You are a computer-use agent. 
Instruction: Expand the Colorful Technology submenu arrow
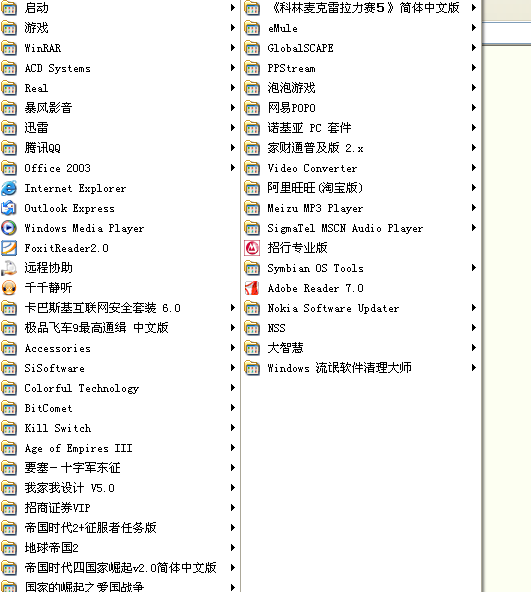(233, 388)
